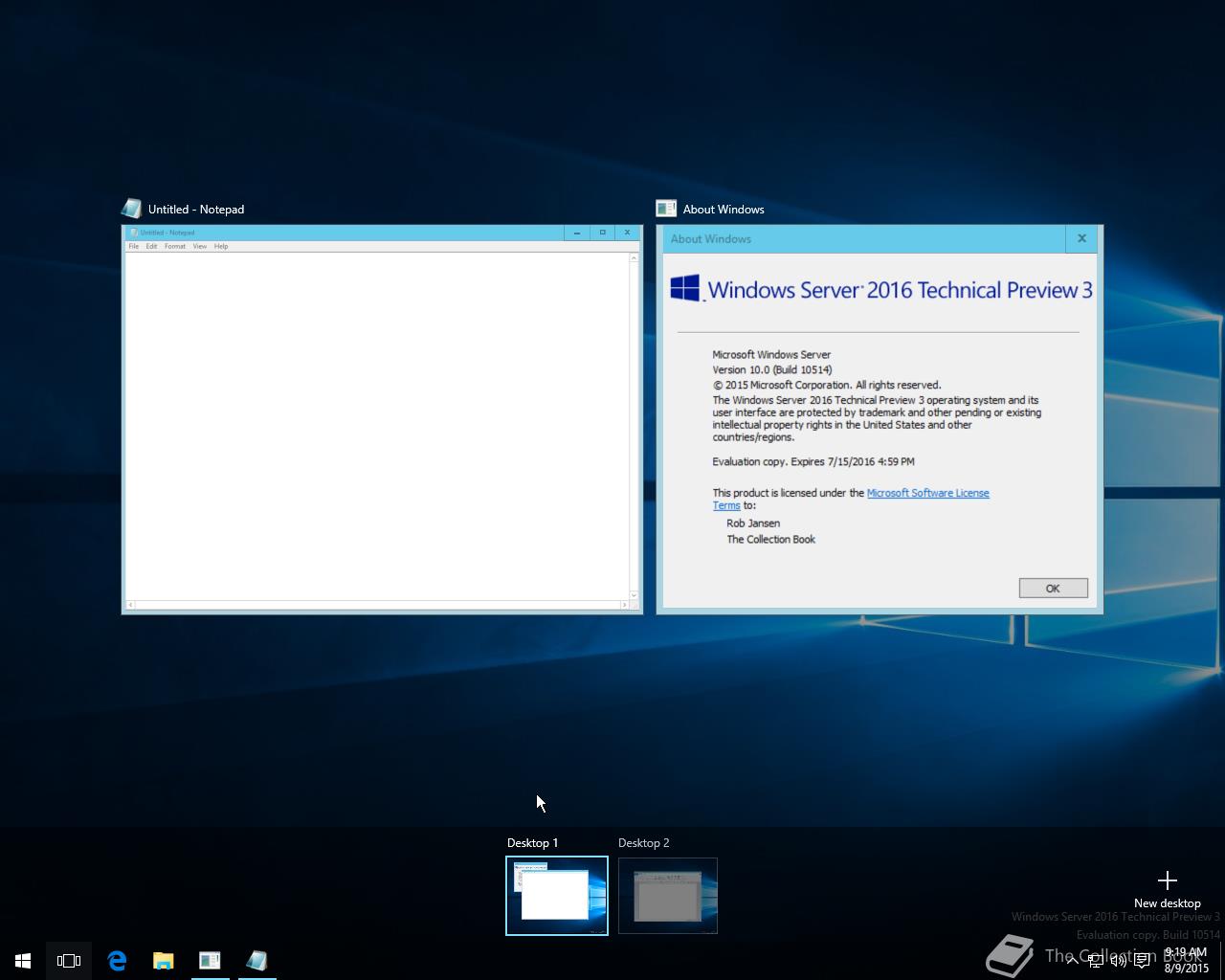
Task: Switch to the Desktop 1 thumbnail
Action: (557, 896)
